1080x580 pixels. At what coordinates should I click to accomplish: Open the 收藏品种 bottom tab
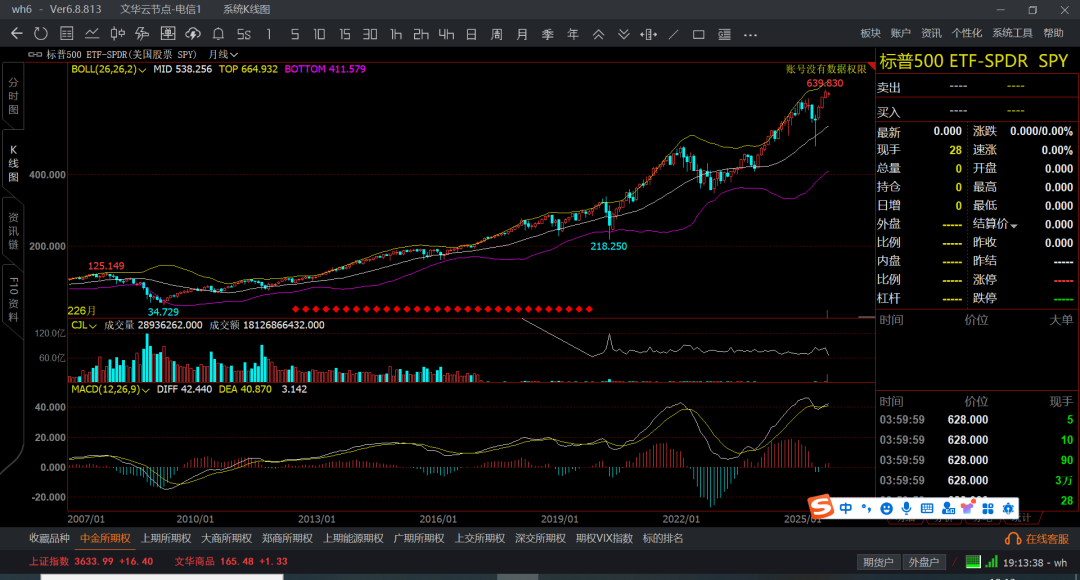tap(50, 539)
